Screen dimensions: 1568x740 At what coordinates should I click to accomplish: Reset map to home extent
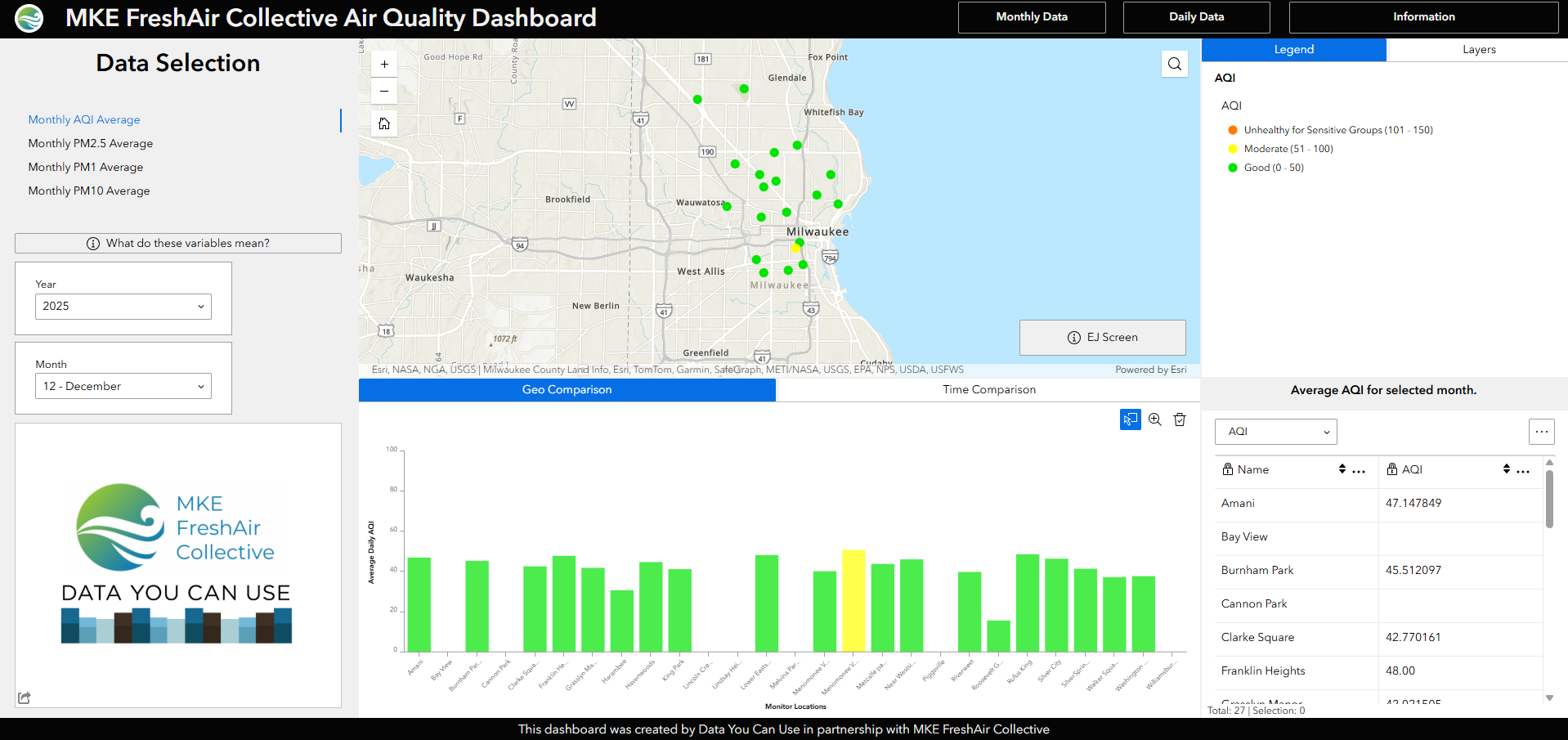coord(384,123)
